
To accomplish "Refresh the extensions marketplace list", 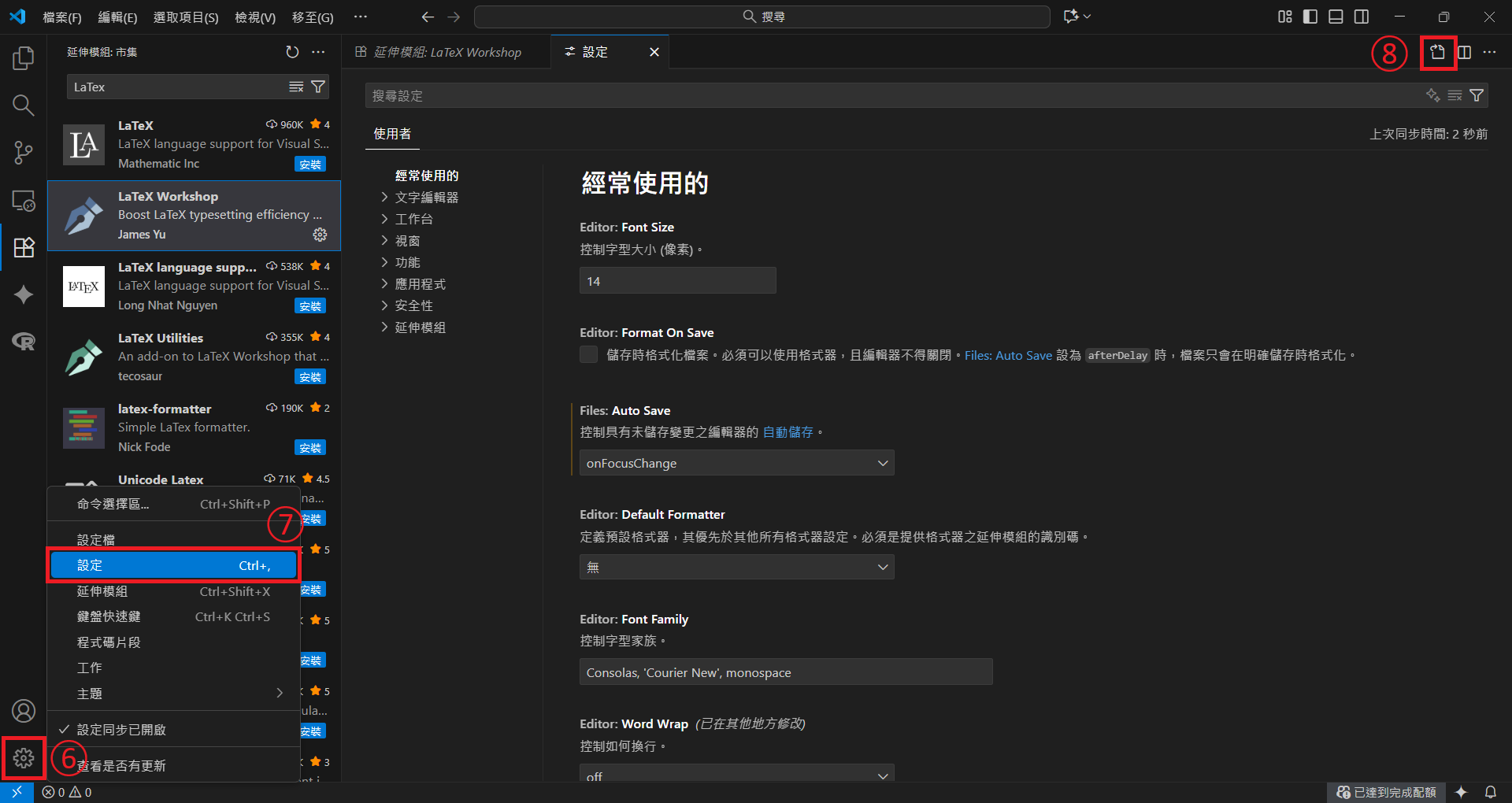I will pos(292,52).
